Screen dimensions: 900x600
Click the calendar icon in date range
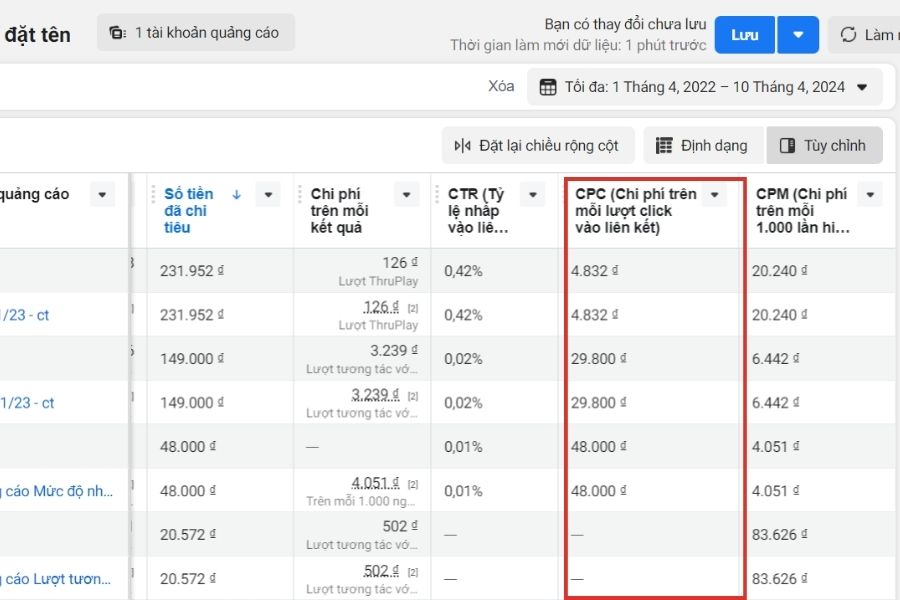click(548, 87)
